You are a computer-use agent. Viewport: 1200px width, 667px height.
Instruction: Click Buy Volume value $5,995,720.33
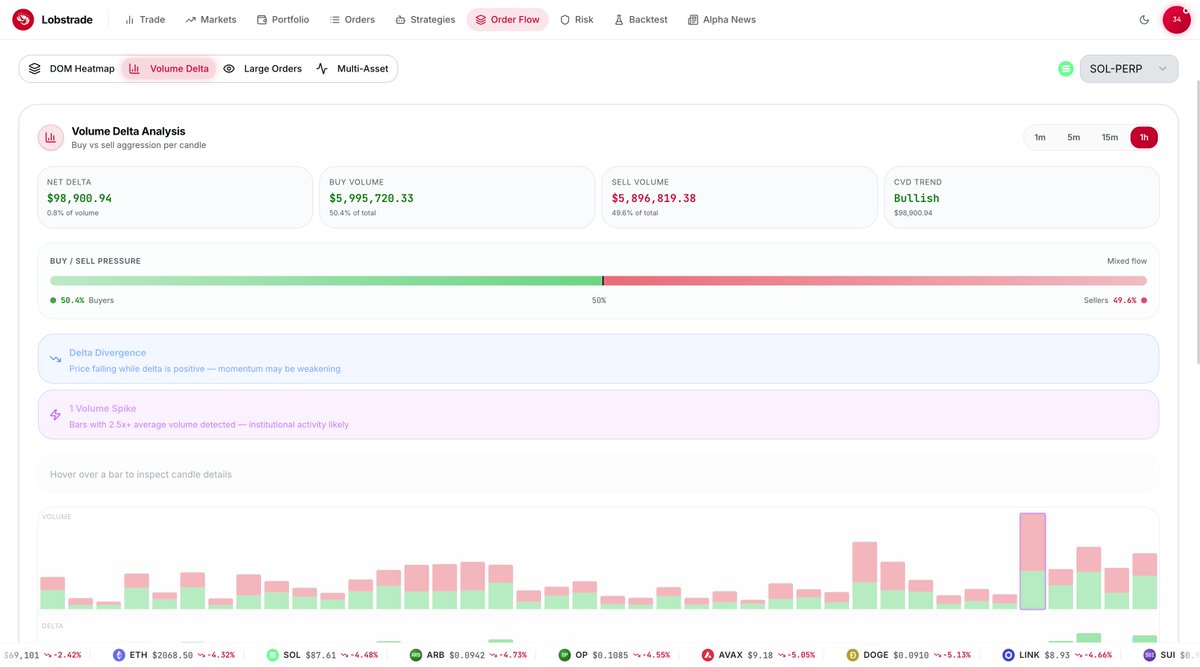point(371,198)
